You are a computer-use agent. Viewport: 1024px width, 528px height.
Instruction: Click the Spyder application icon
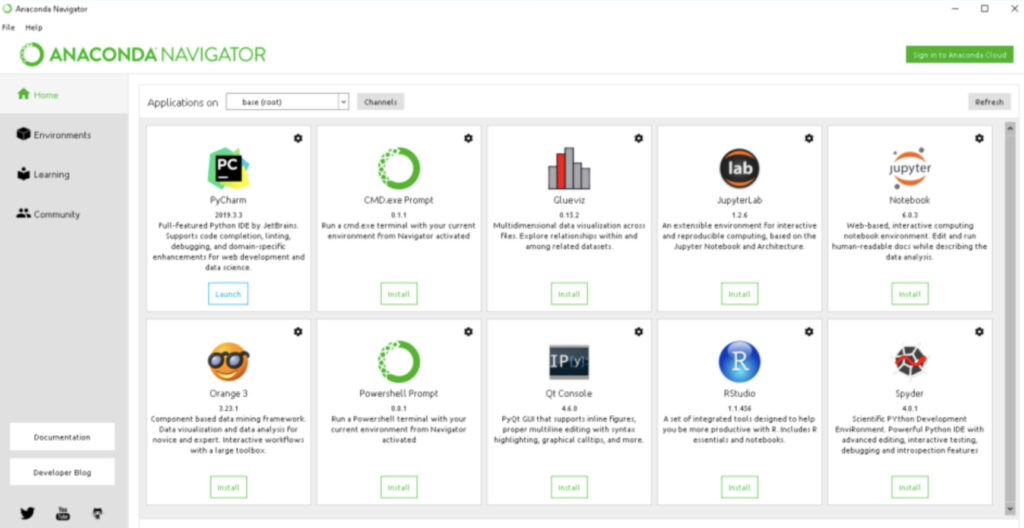pos(909,361)
